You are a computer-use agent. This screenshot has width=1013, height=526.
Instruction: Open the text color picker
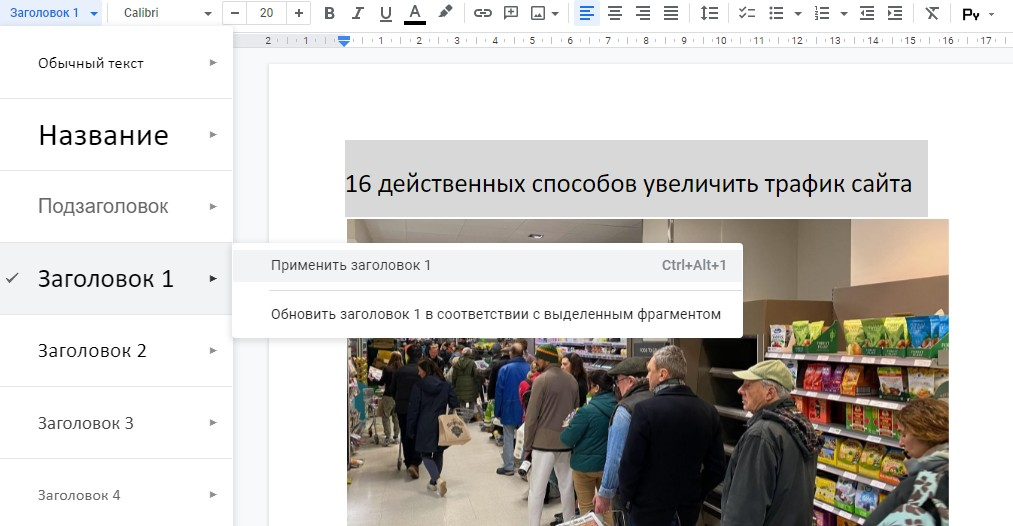[415, 14]
